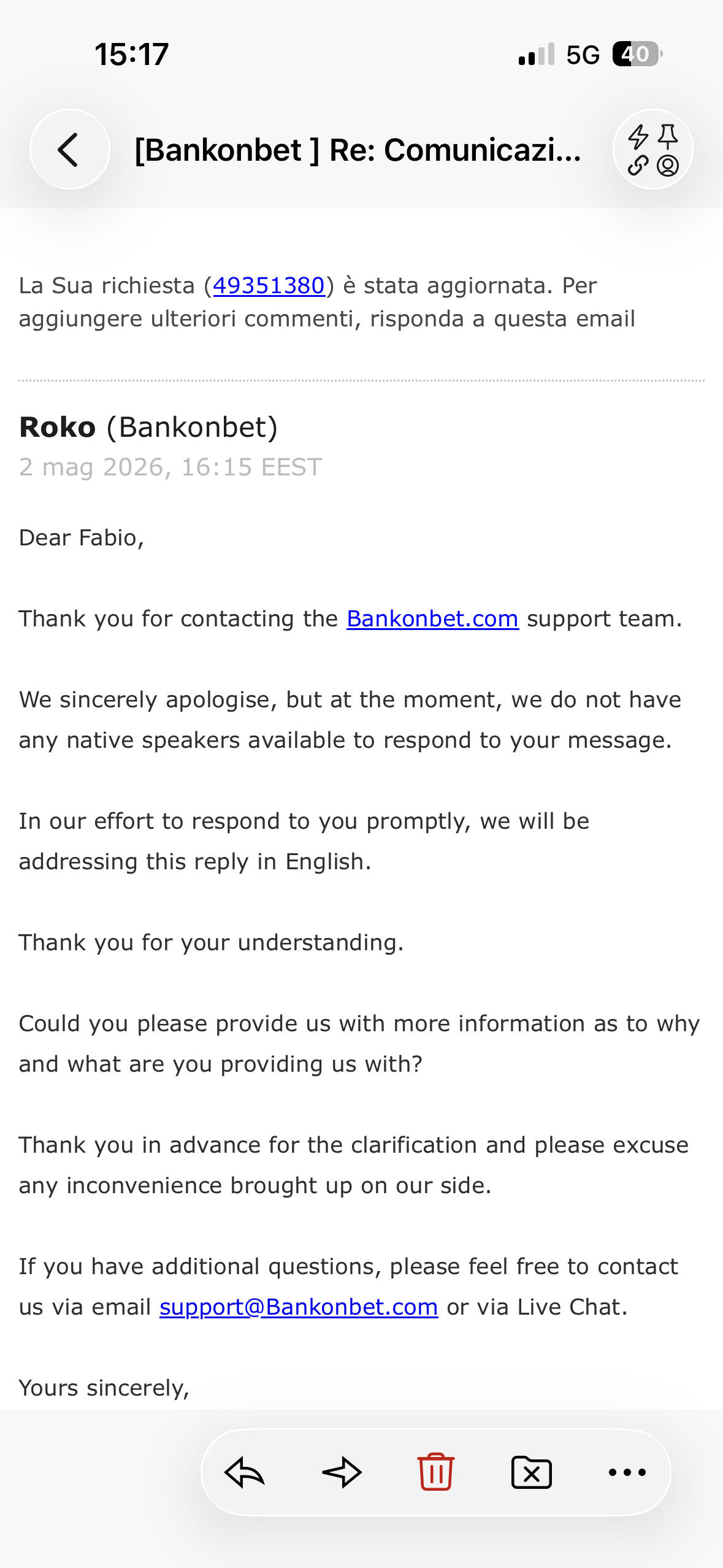Tap the email subject title

pyautogui.click(x=358, y=150)
